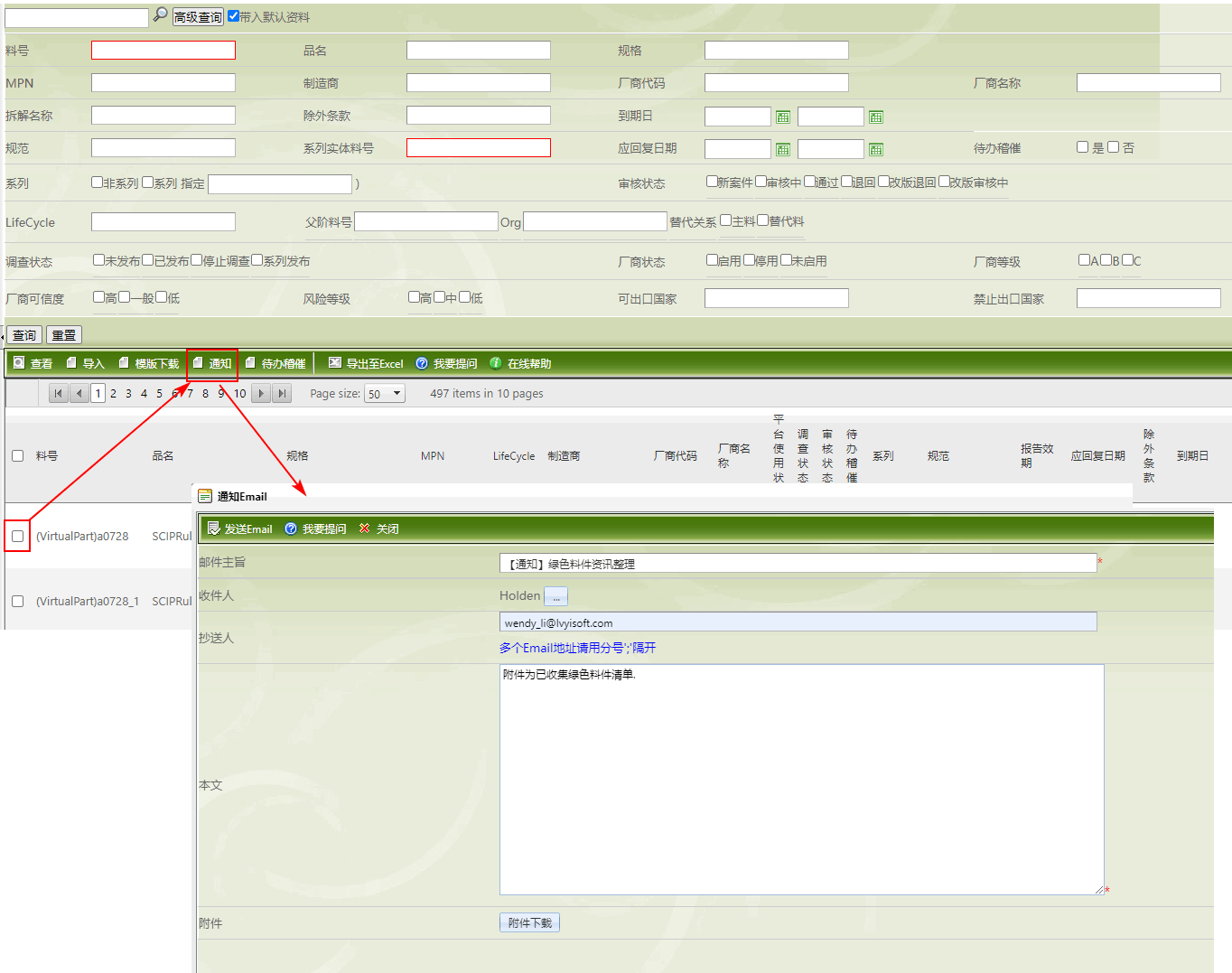Sort by the LifeCycle column header
This screenshot has width=1232, height=973.
click(514, 456)
